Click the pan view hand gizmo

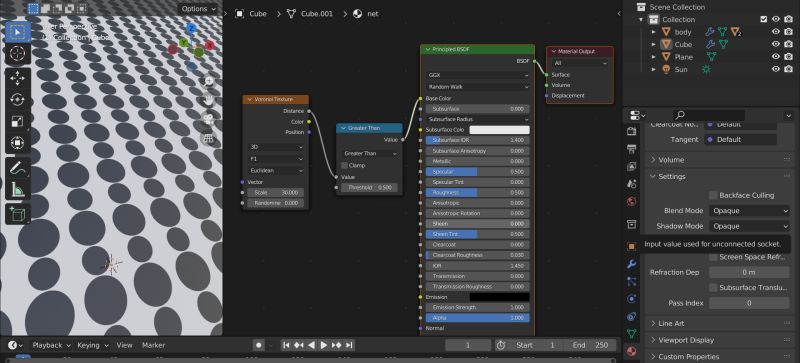pos(209,100)
